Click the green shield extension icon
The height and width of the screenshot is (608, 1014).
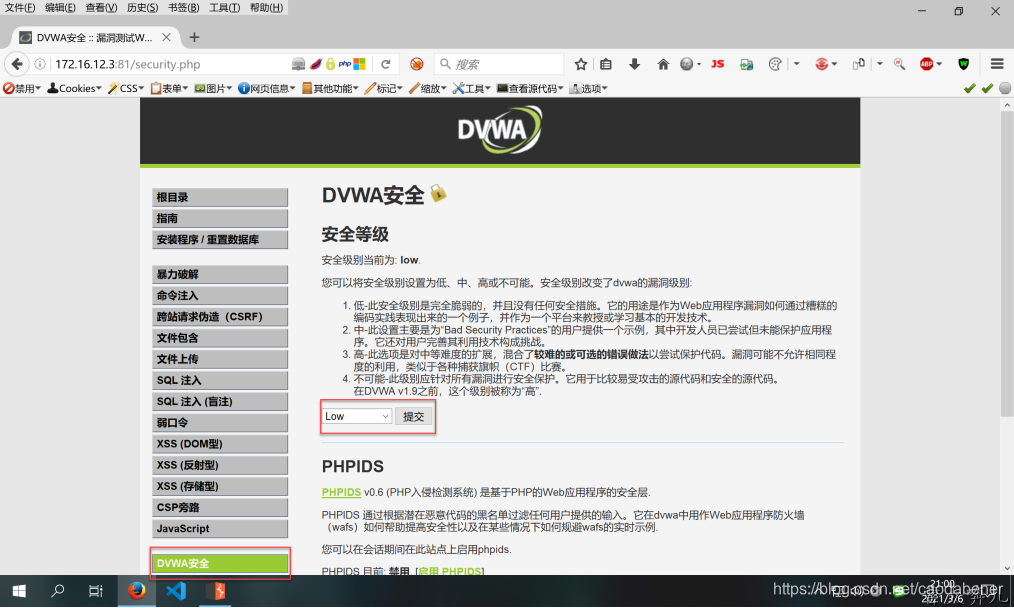point(964,64)
